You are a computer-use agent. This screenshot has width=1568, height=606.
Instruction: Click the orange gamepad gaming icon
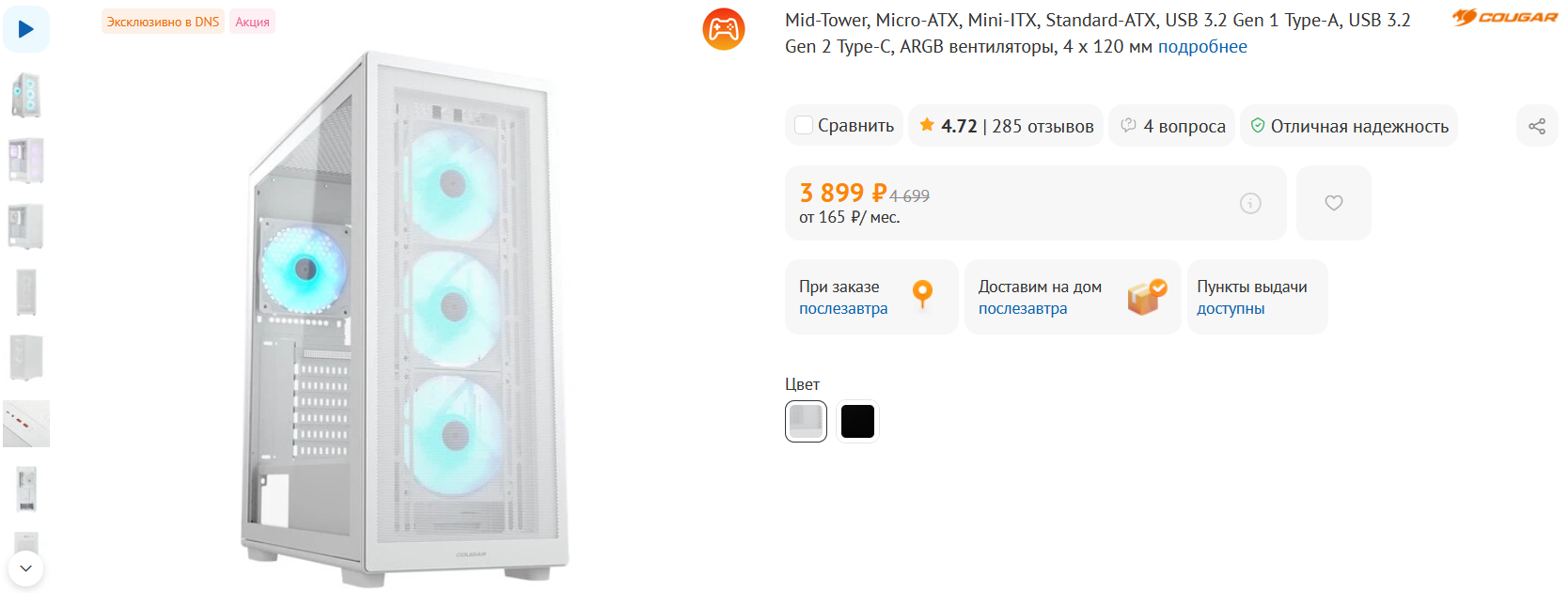pos(724,29)
